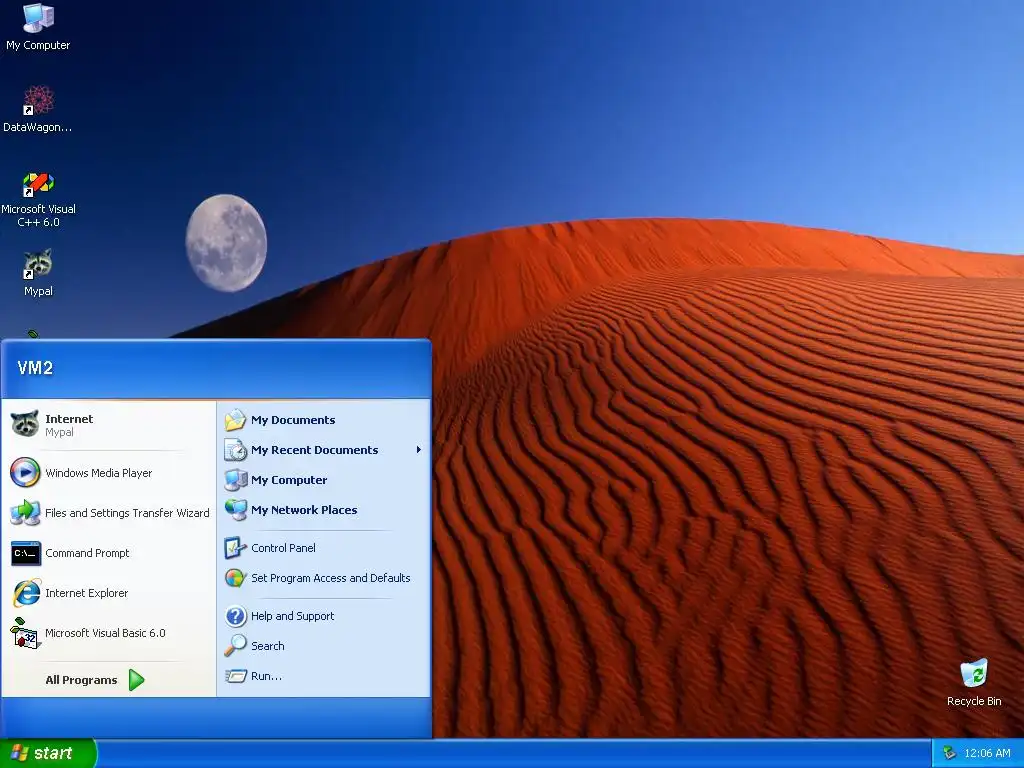Click the Microsoft Visual Basic 6.0 icon
This screenshot has width=1024, height=768.
pyautogui.click(x=25, y=633)
